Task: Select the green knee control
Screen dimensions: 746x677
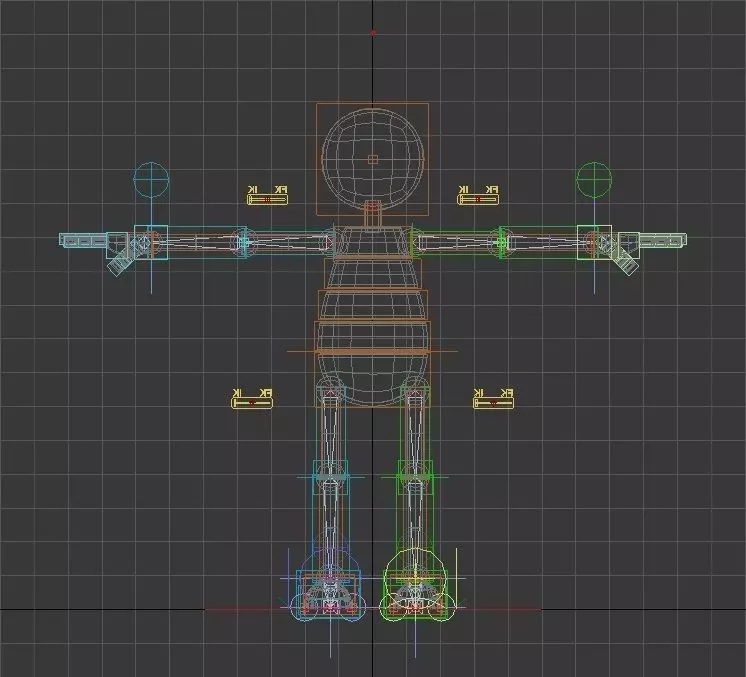Action: pos(415,477)
